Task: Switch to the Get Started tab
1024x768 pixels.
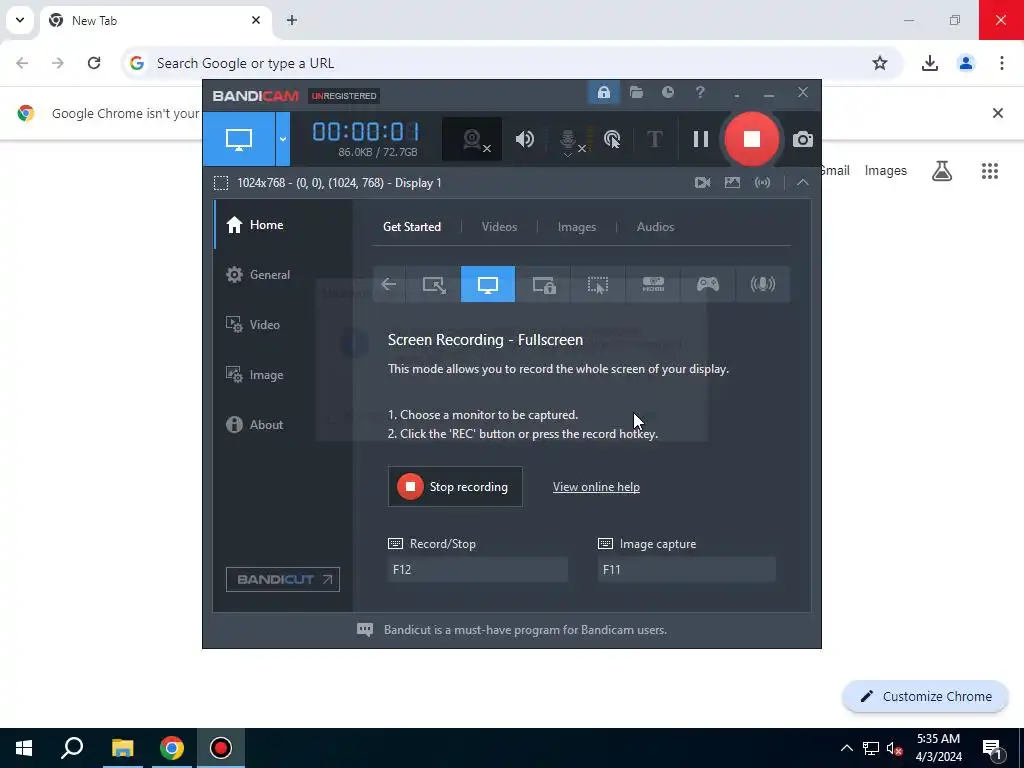Action: 412,227
